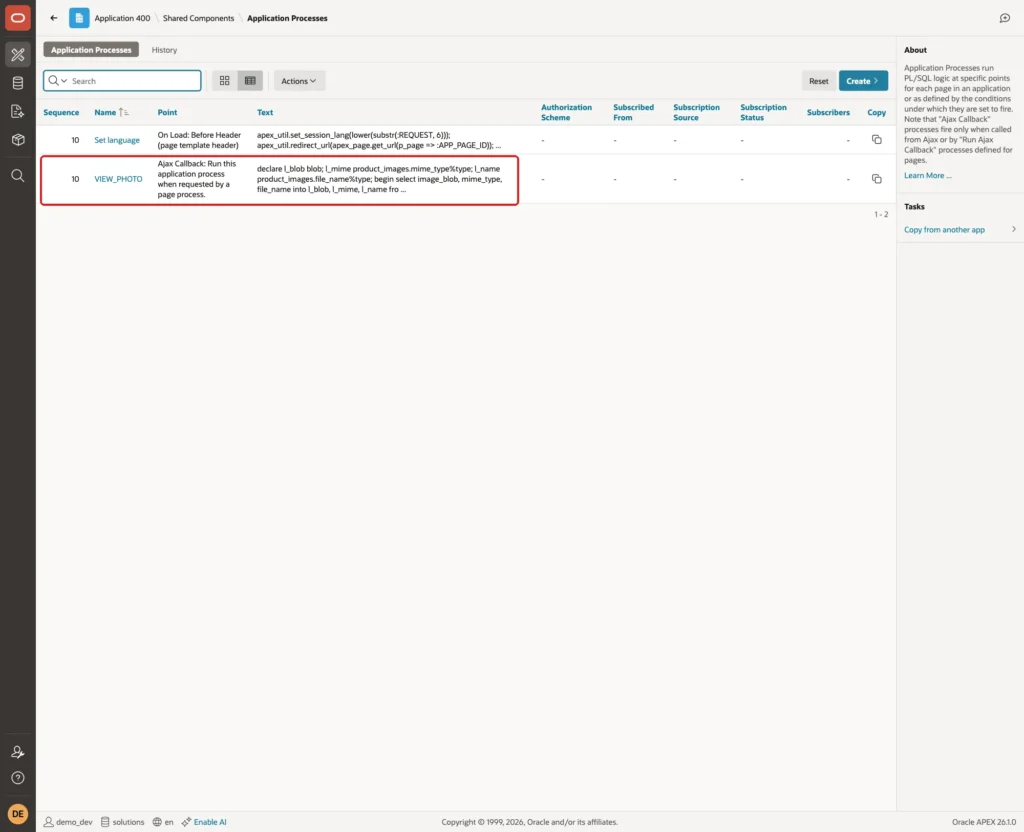Screen dimensions: 1024x832
Task: Click the sidebar search magnifier icon
Action: (x=18, y=176)
